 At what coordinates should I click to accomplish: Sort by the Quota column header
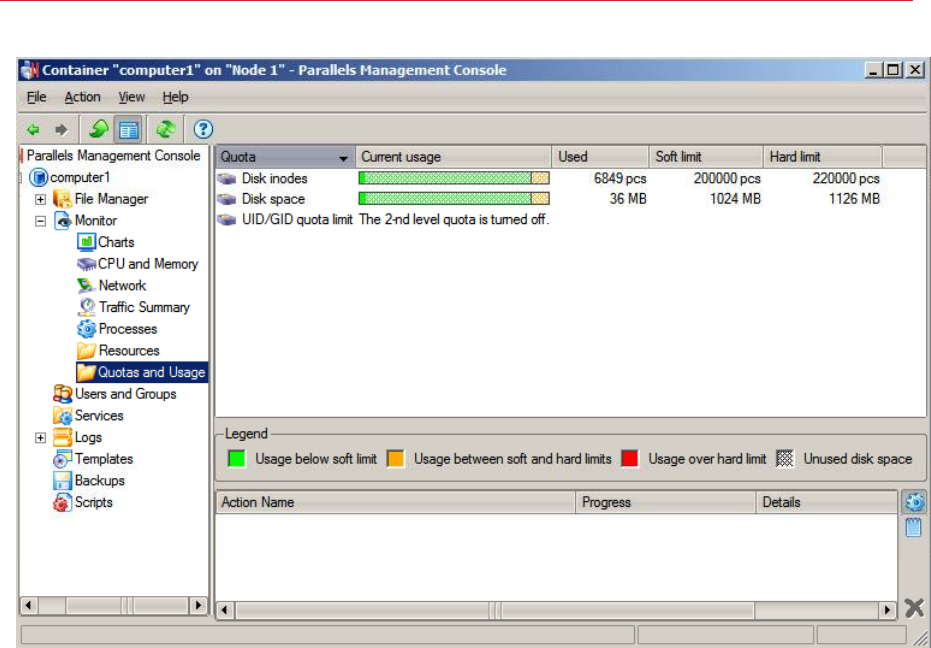click(286, 157)
